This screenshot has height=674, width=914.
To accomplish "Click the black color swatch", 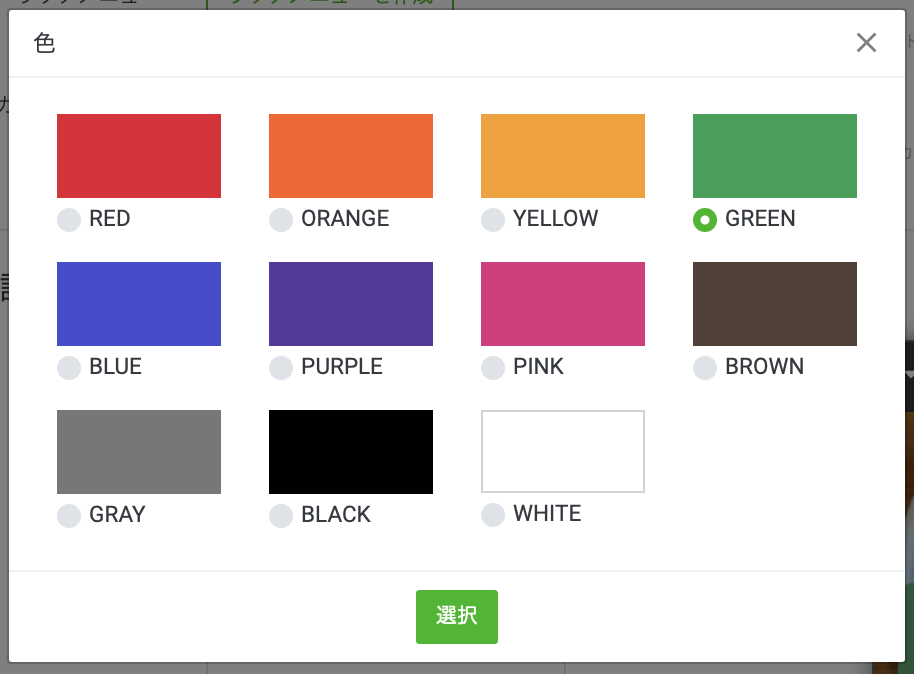I will [351, 452].
